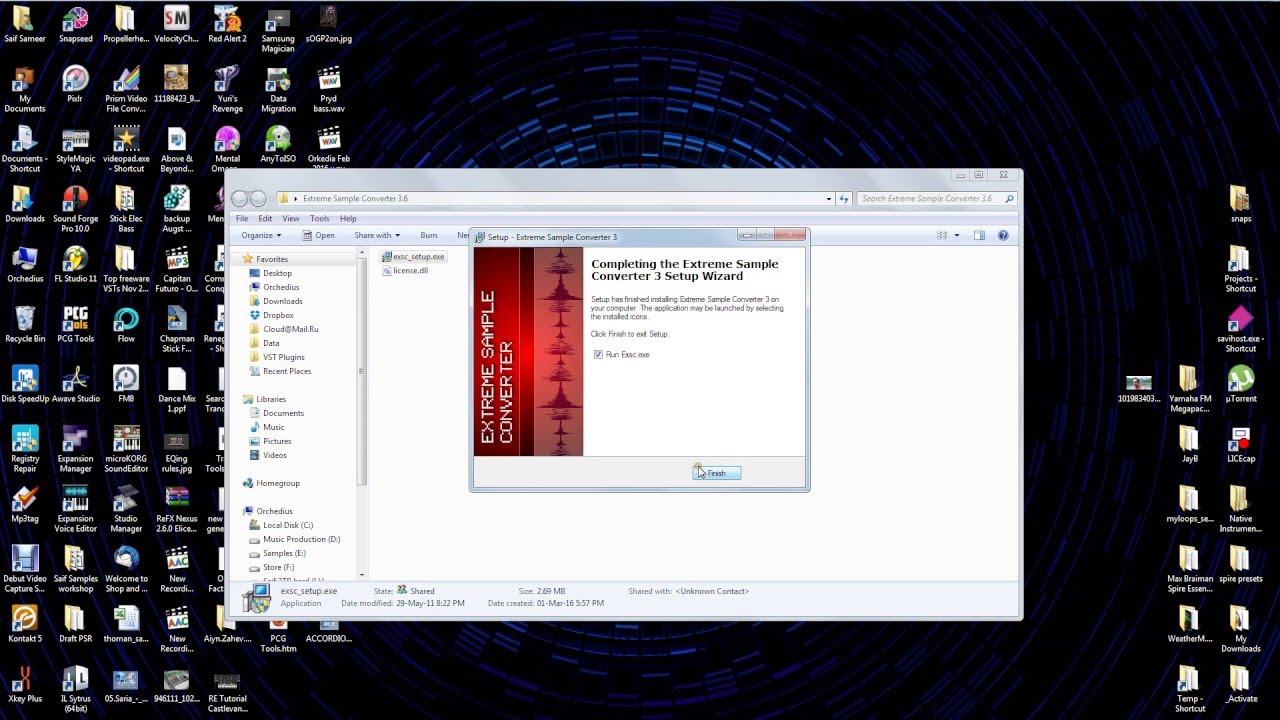Select the Sound Forge Pro 10.0 desktop icon

pos(75,210)
